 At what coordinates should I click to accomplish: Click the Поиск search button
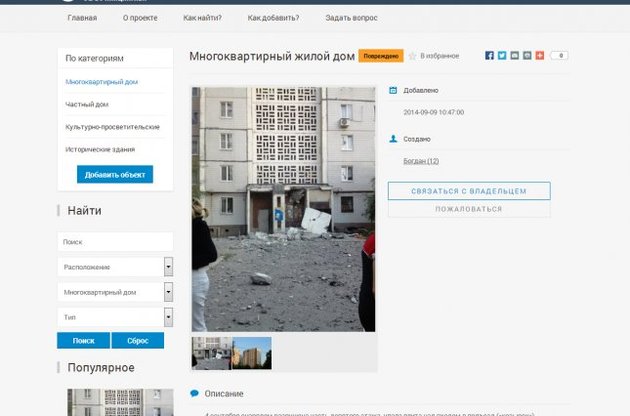(x=84, y=340)
